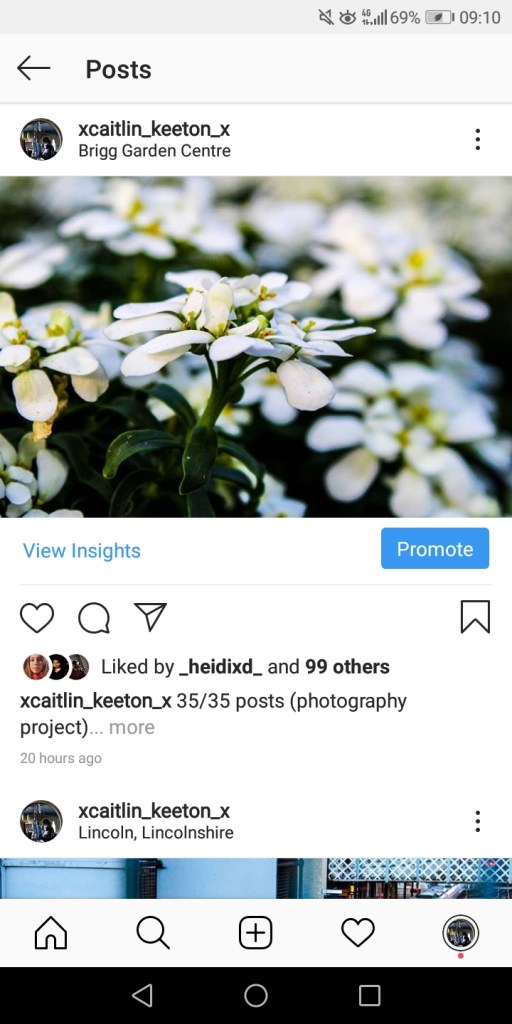
Task: Open activity tab with heart icon
Action: 358,933
